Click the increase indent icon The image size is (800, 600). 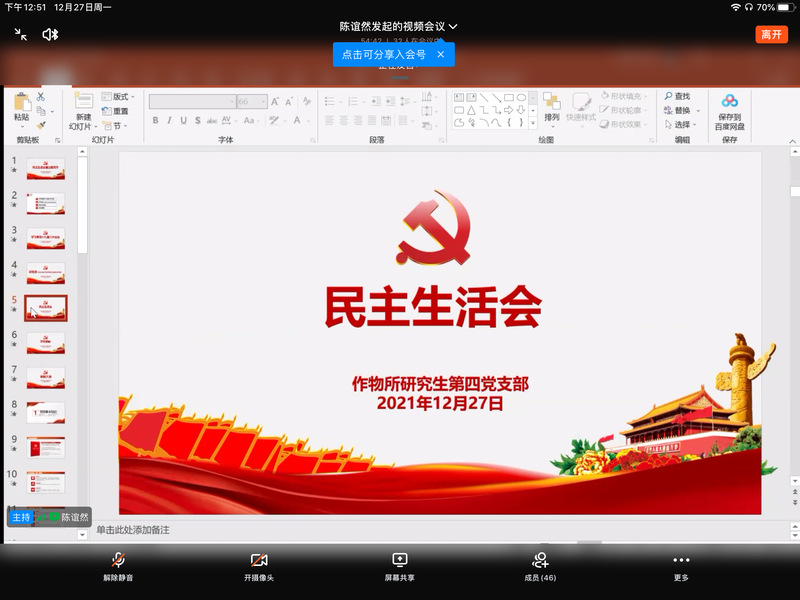click(x=390, y=102)
